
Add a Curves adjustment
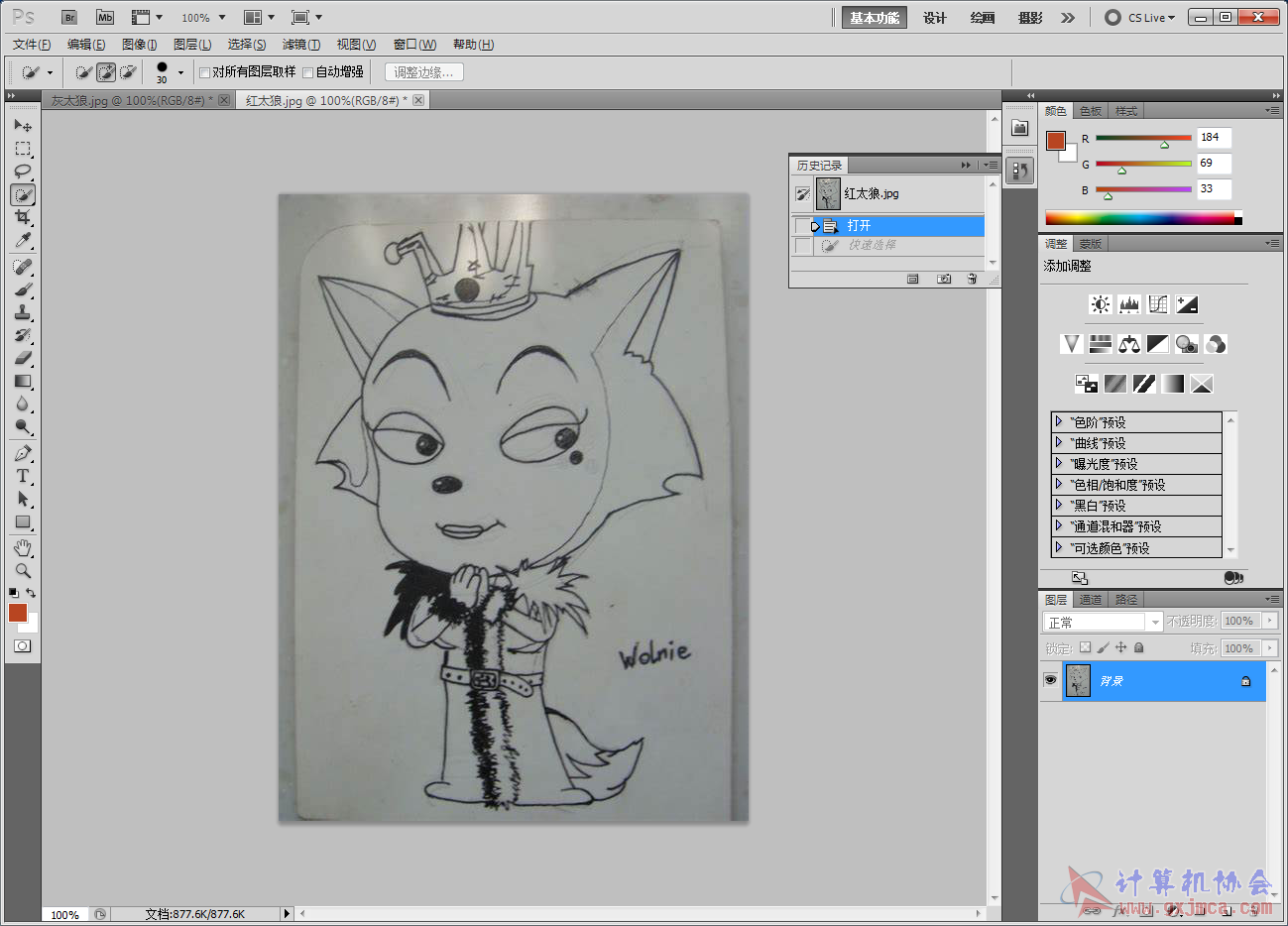(1158, 304)
